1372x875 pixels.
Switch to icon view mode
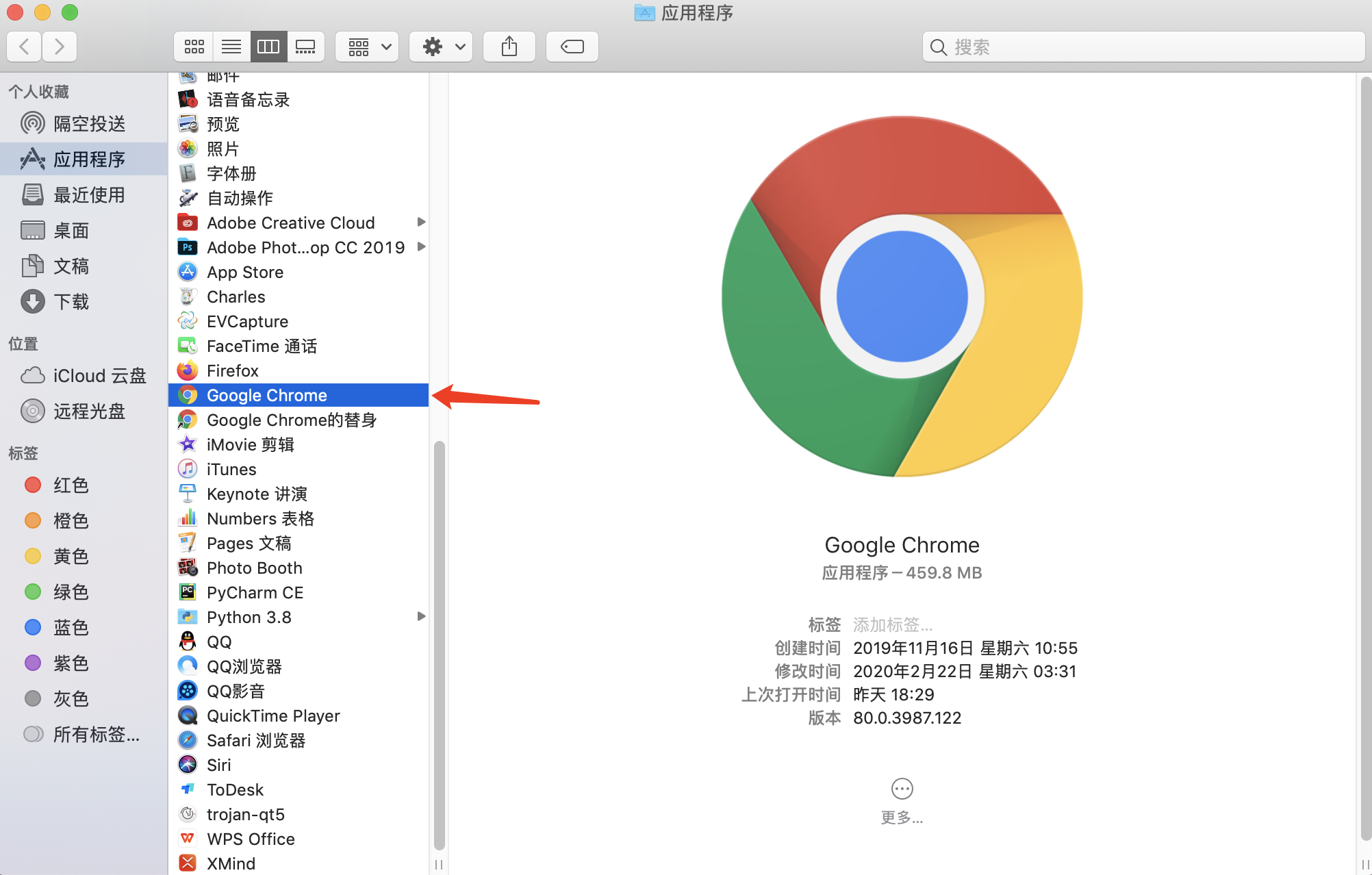tap(194, 47)
